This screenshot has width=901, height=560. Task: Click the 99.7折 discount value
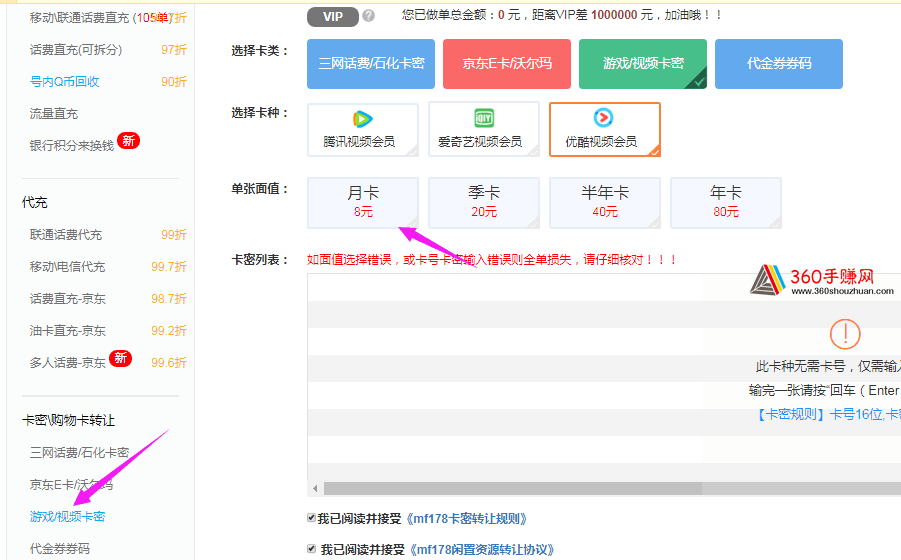[168, 267]
